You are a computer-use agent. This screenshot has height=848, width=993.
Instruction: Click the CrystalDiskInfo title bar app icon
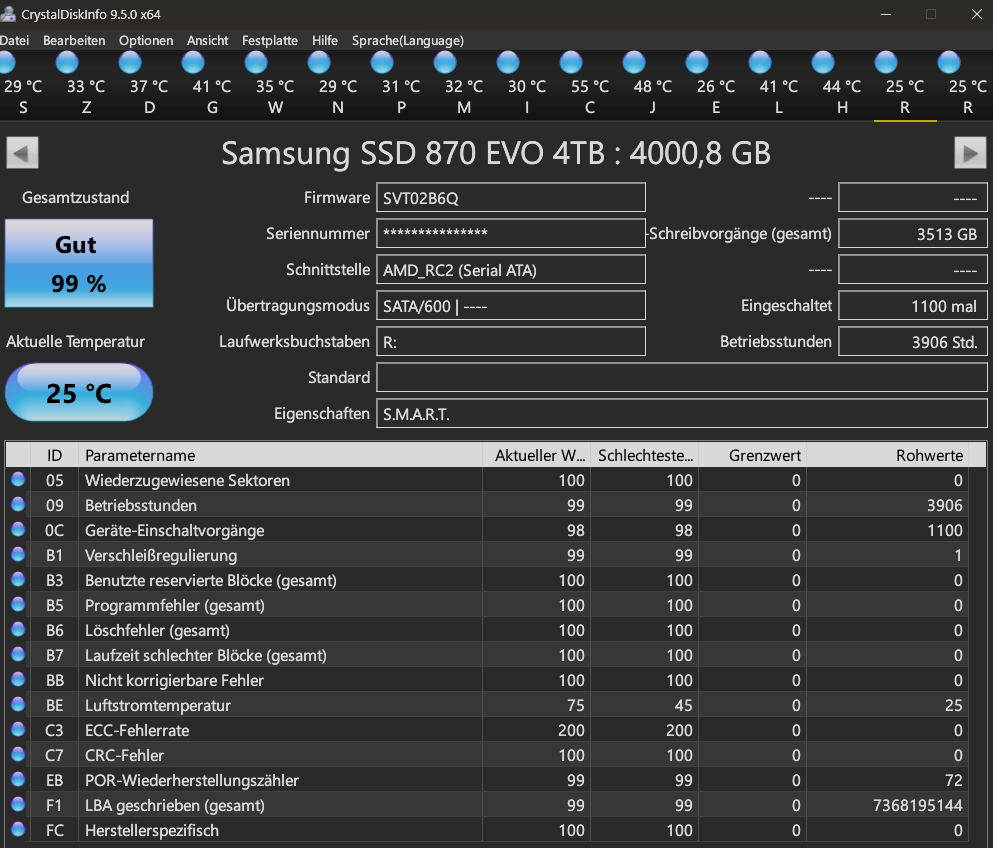point(8,14)
